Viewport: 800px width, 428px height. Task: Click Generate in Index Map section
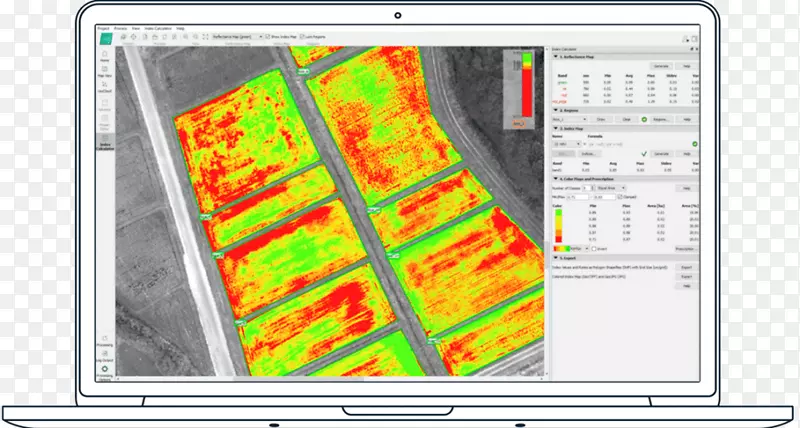click(661, 154)
